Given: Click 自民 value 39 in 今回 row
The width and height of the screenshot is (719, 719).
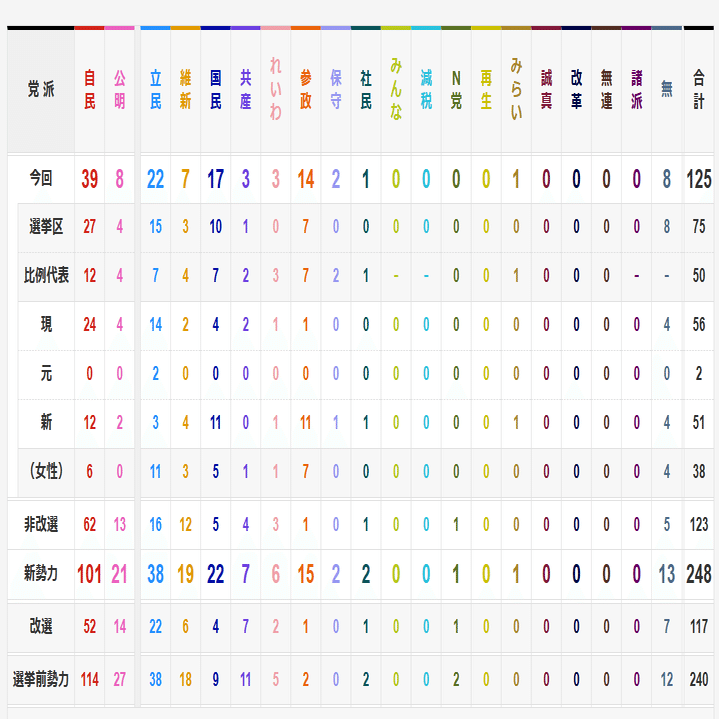Looking at the screenshot, I should 89,179.
